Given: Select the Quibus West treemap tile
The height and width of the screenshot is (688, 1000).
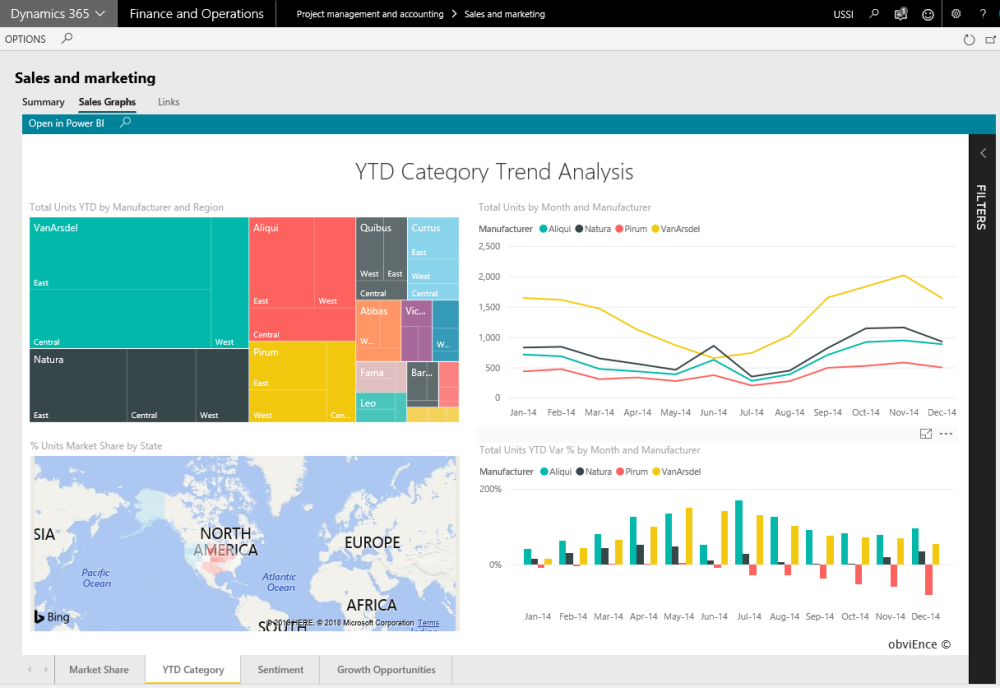Looking at the screenshot, I should pos(369,249).
